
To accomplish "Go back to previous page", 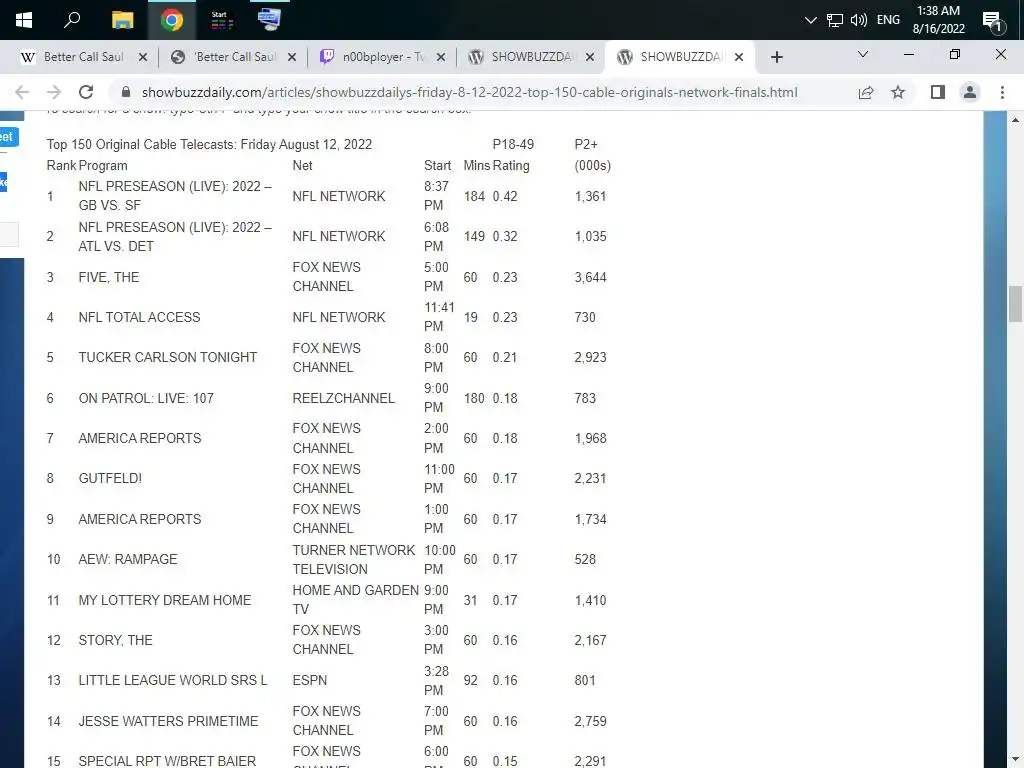I will click(x=22, y=92).
